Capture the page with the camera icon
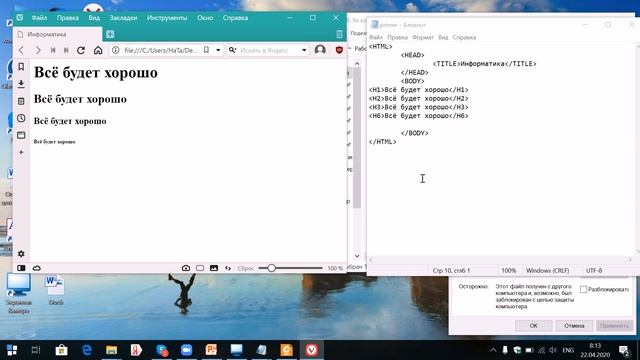 [x=186, y=268]
